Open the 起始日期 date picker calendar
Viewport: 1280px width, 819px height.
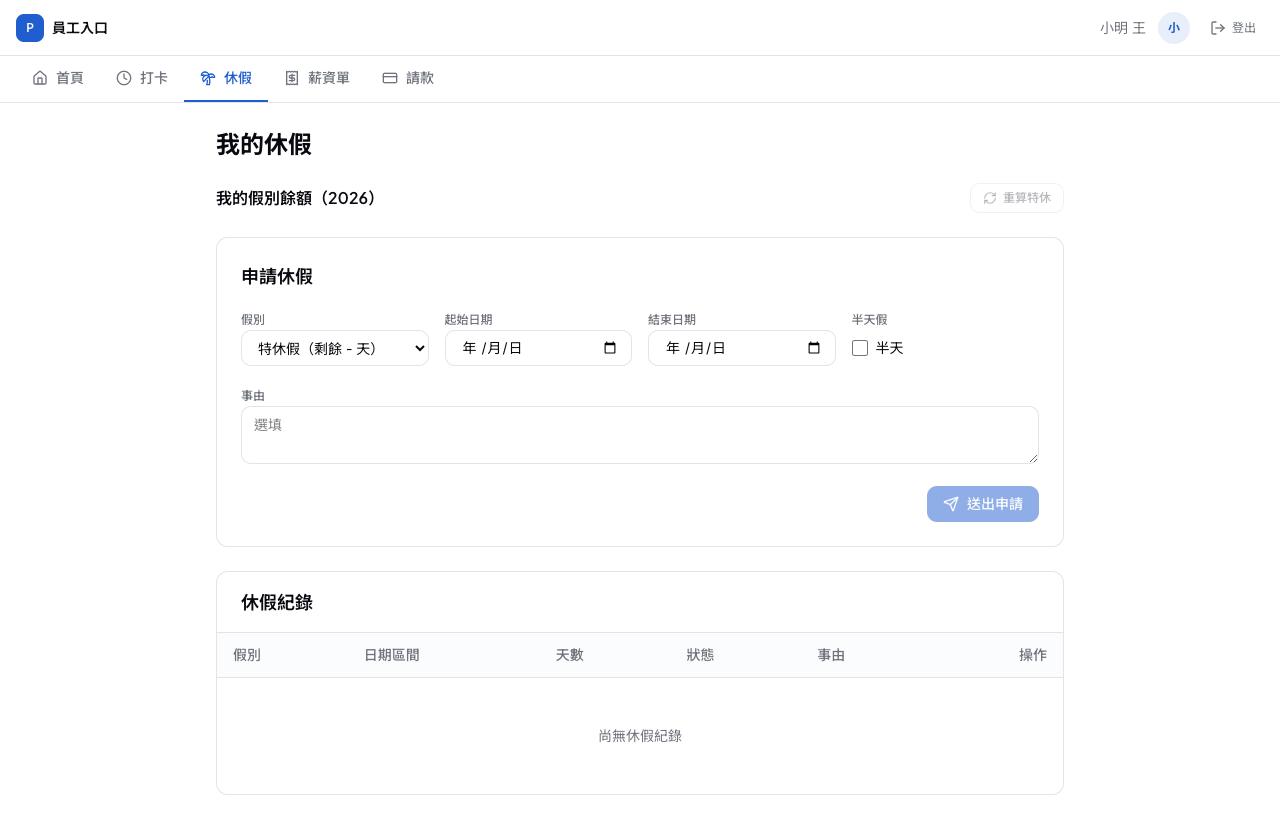pyautogui.click(x=610, y=348)
